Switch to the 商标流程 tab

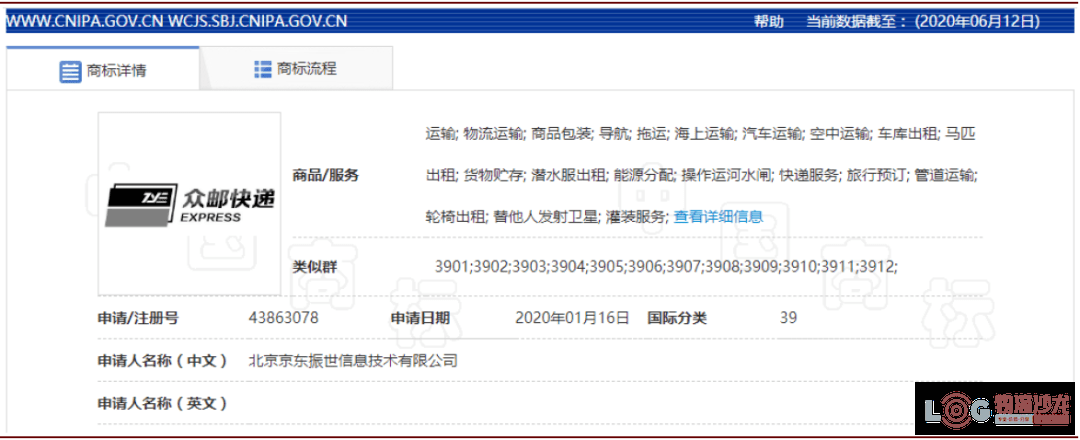[x=296, y=69]
